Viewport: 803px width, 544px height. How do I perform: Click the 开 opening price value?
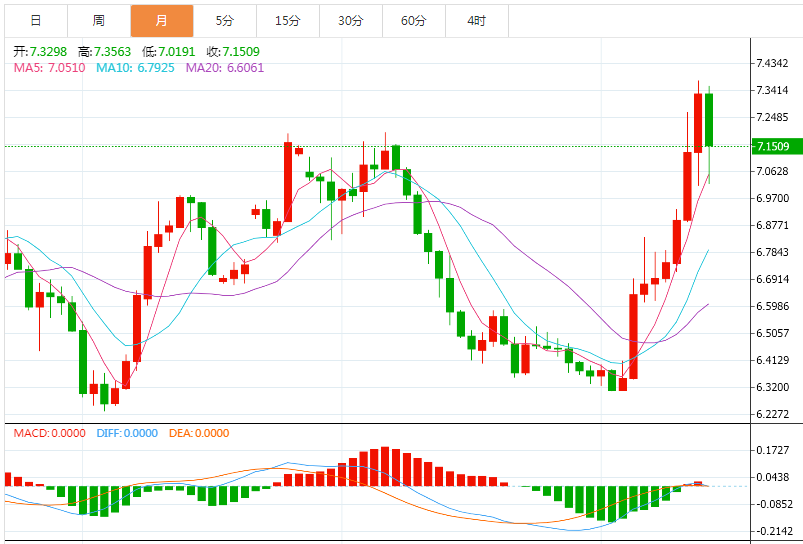[48, 51]
